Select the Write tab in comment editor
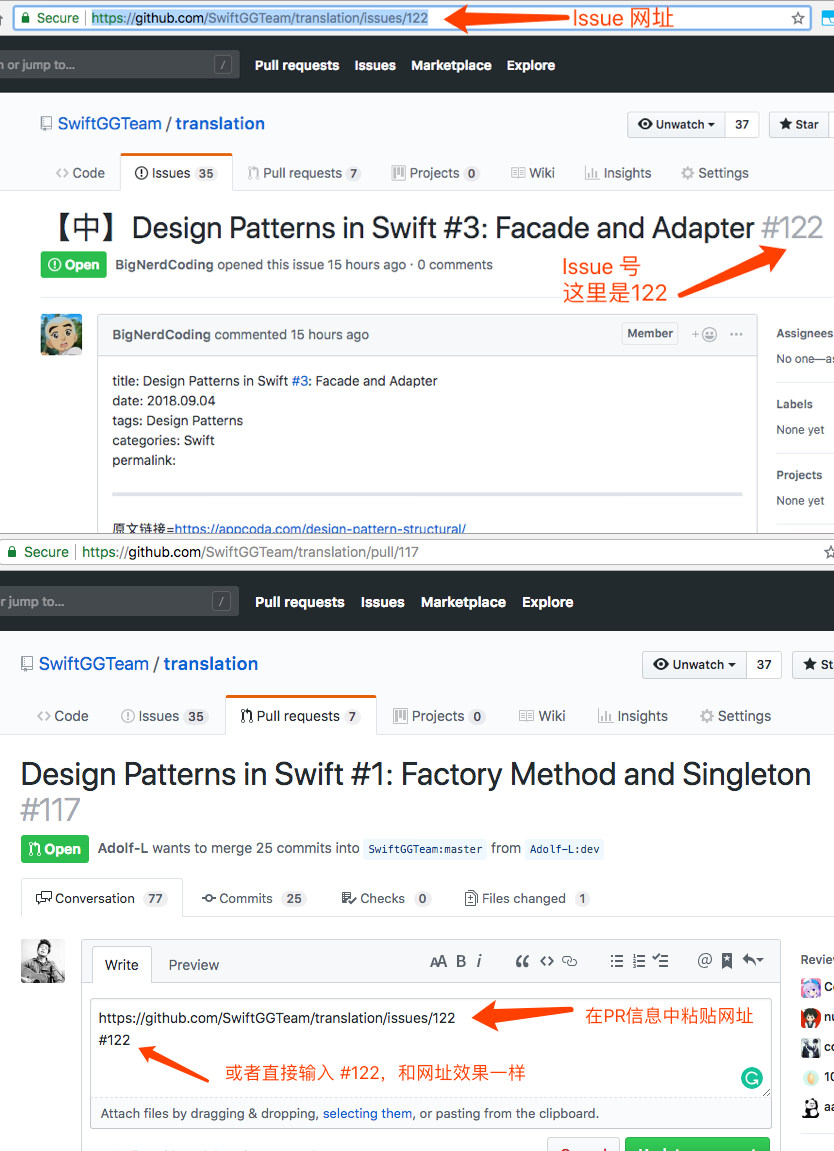The height and width of the screenshot is (1151, 834). tap(122, 965)
